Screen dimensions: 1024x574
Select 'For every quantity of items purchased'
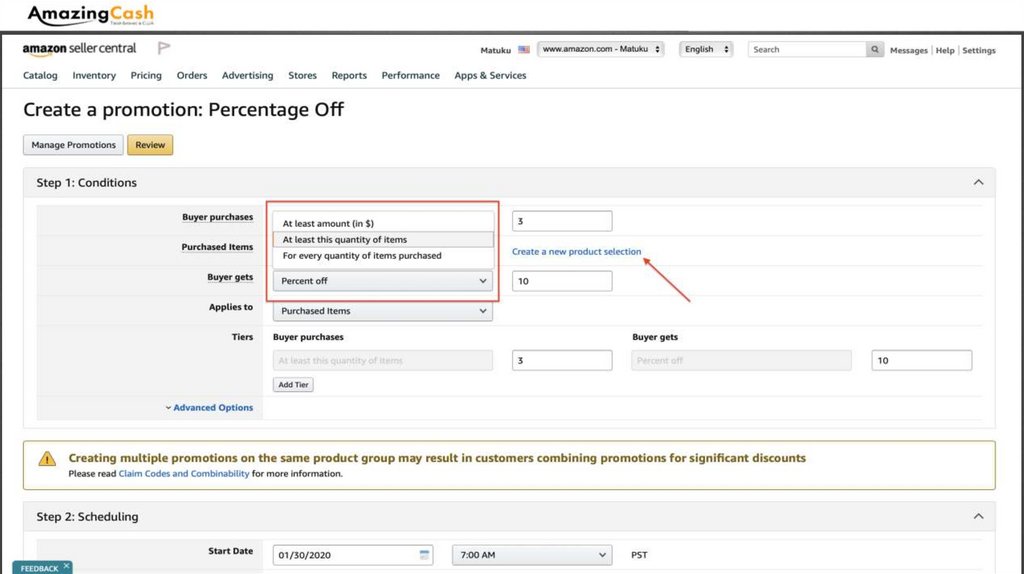coord(362,256)
